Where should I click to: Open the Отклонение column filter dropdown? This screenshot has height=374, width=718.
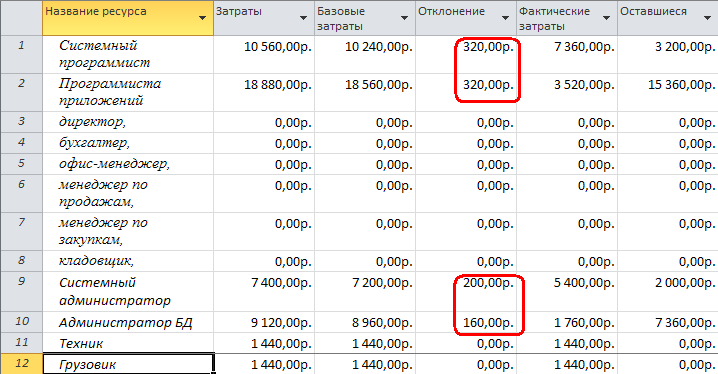pos(506,18)
